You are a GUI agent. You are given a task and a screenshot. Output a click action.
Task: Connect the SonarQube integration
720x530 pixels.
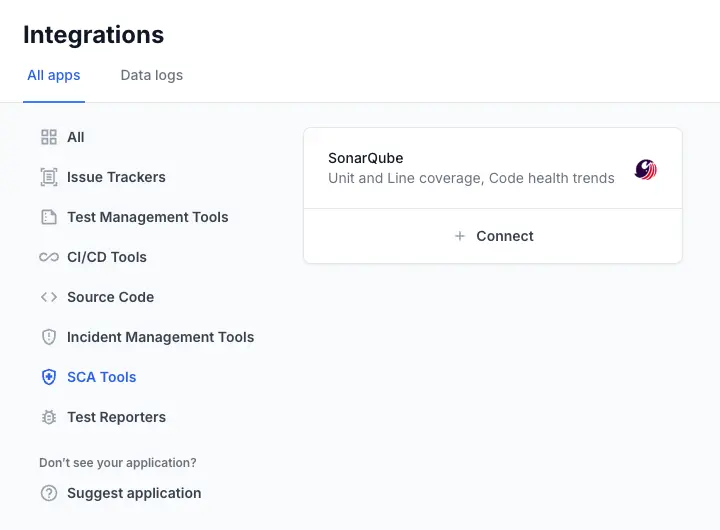click(x=493, y=236)
